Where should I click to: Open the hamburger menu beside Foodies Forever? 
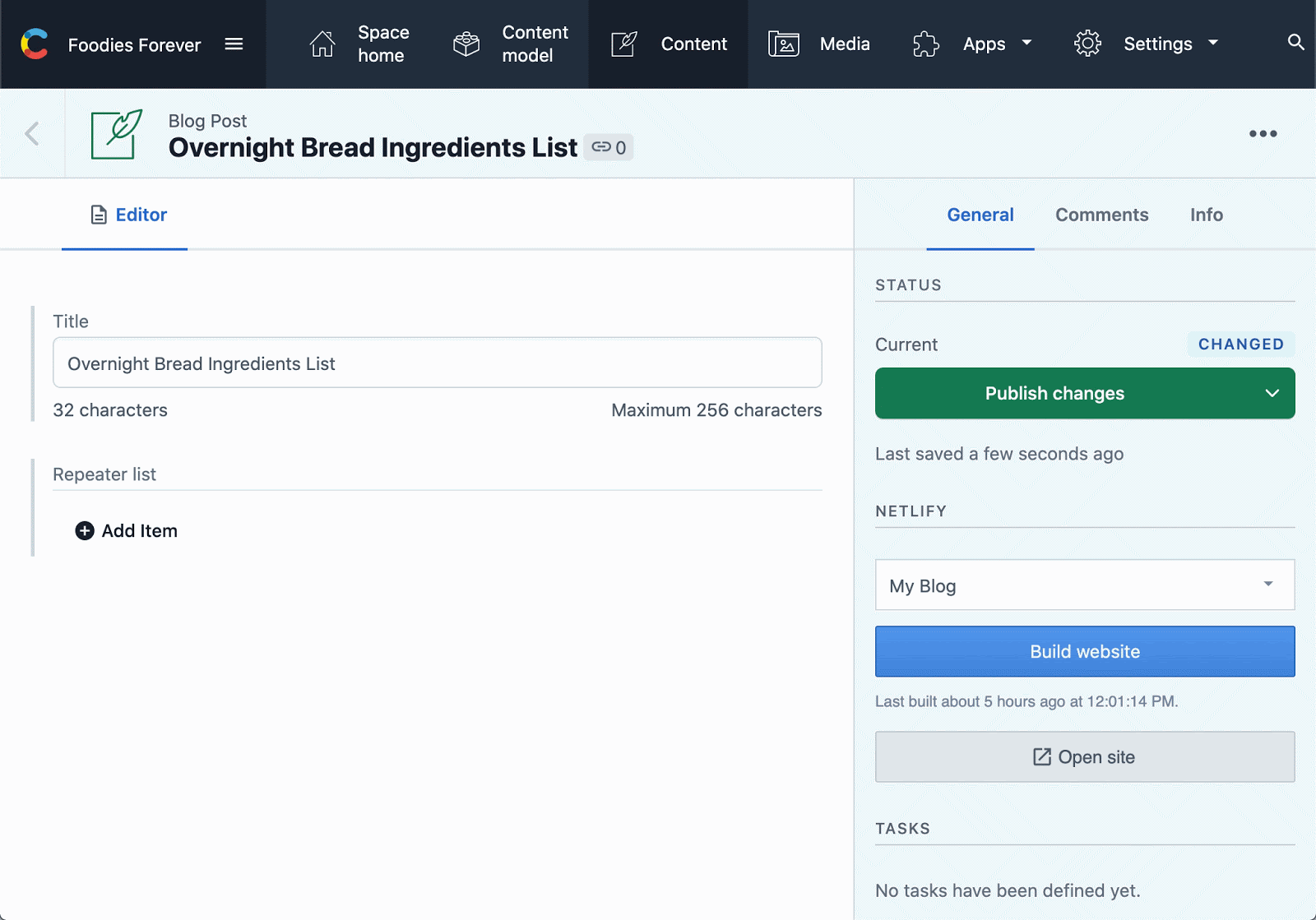point(234,44)
